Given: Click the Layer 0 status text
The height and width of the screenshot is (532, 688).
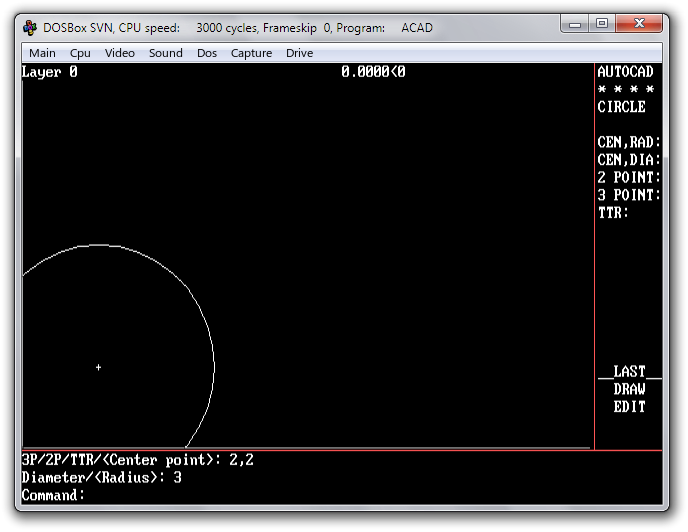Looking at the screenshot, I should click(x=50, y=72).
